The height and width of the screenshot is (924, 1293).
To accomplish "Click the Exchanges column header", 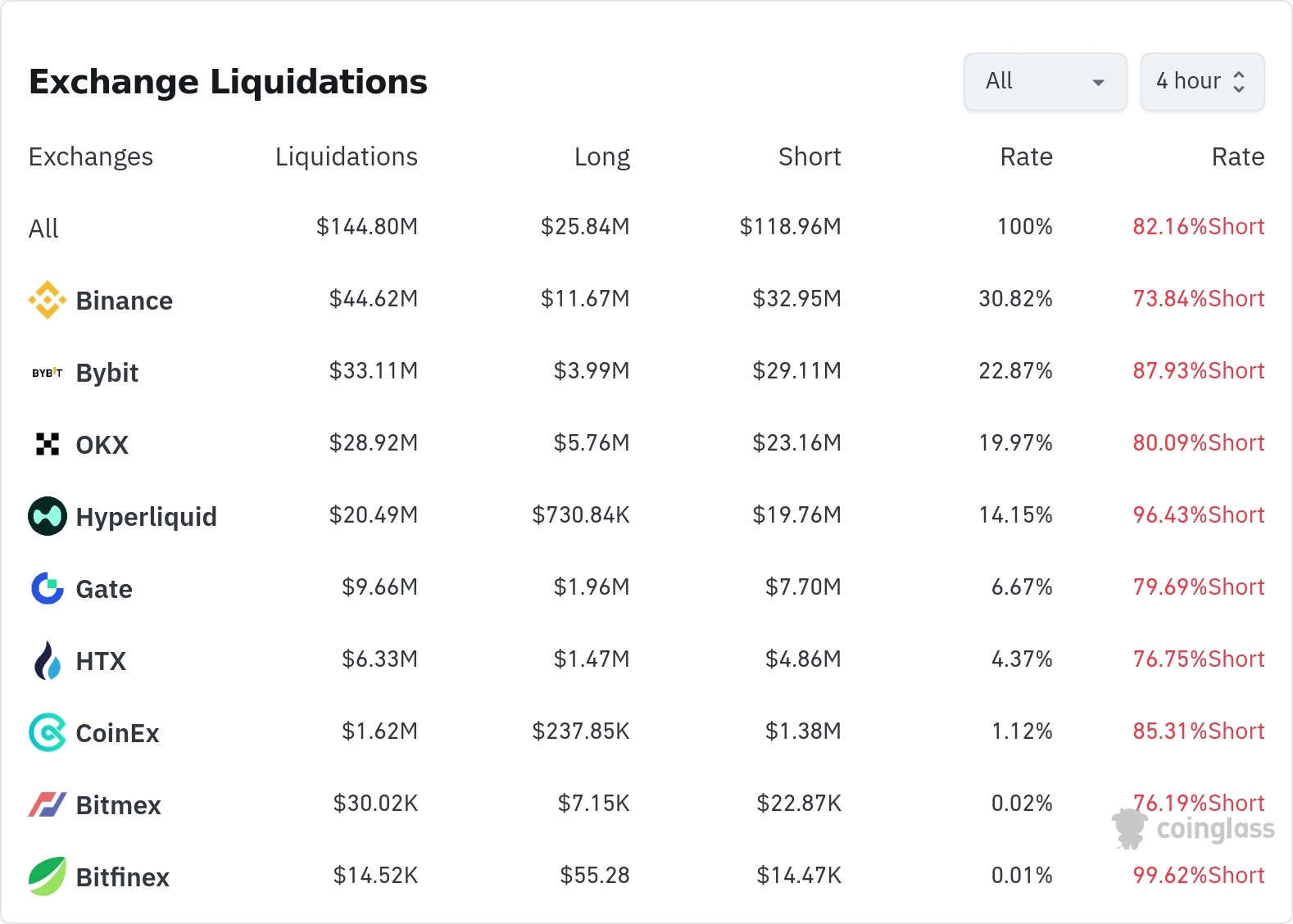I will coord(91,156).
